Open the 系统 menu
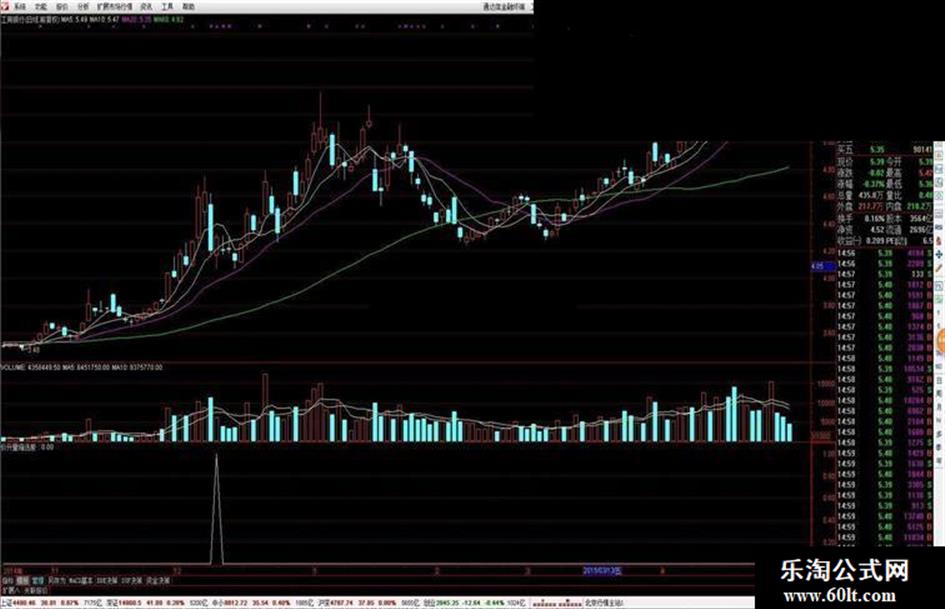The image size is (945, 609). click(x=20, y=7)
